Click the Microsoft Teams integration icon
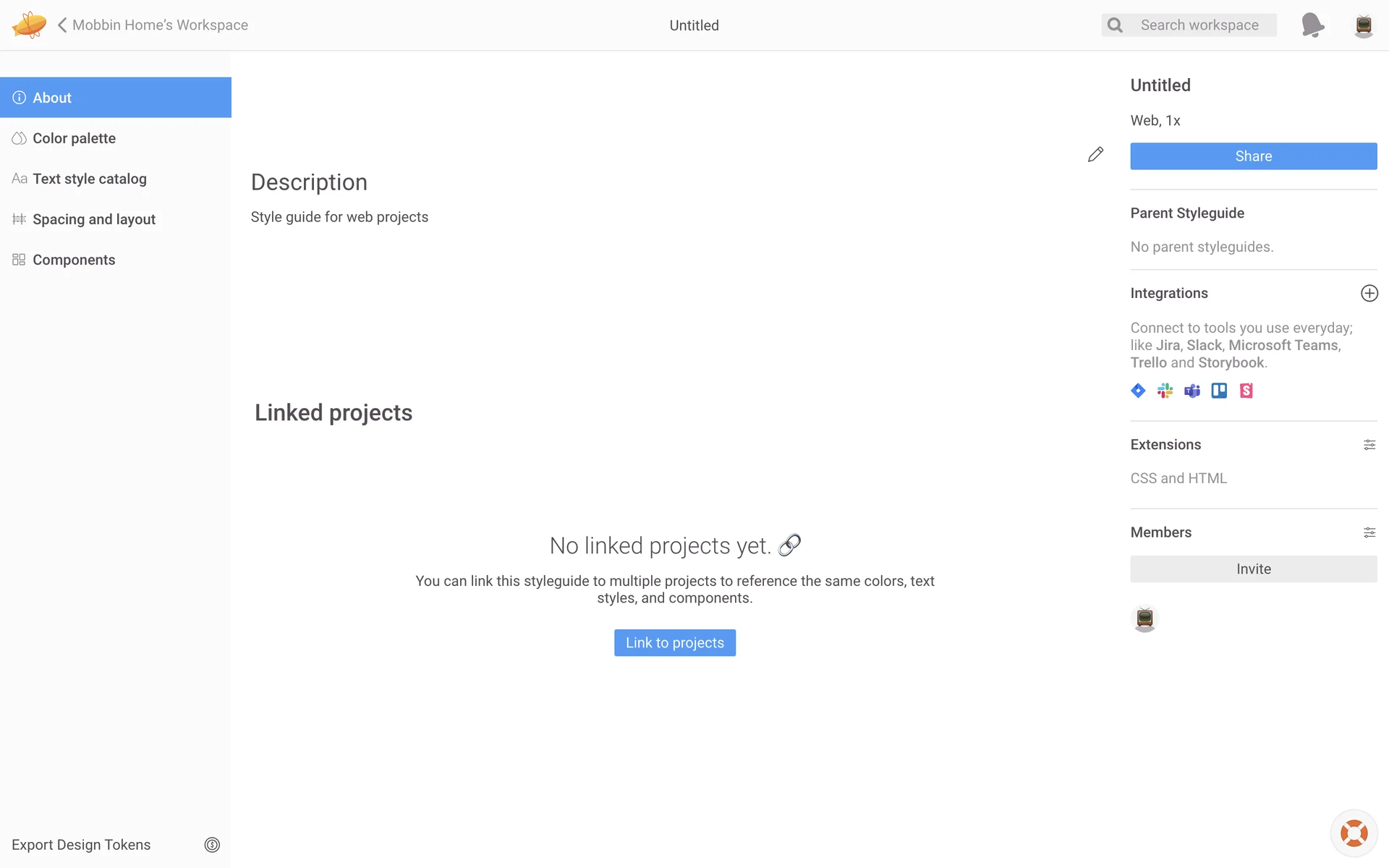Image resolution: width=1389 pixels, height=868 pixels. (x=1192, y=391)
